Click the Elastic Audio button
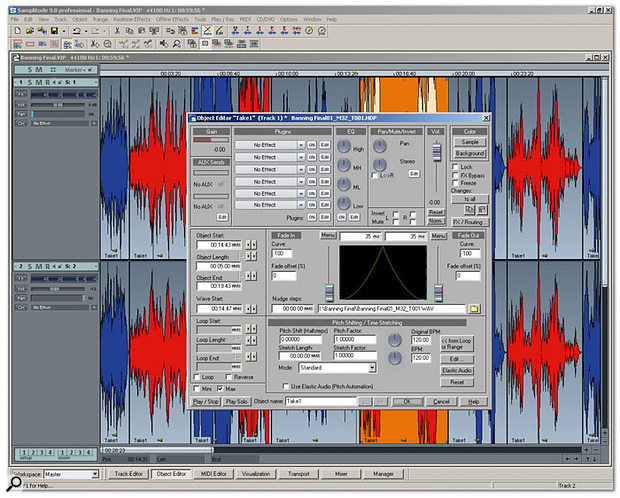Image resolution: width=620 pixels, height=498 pixels. [x=457, y=371]
